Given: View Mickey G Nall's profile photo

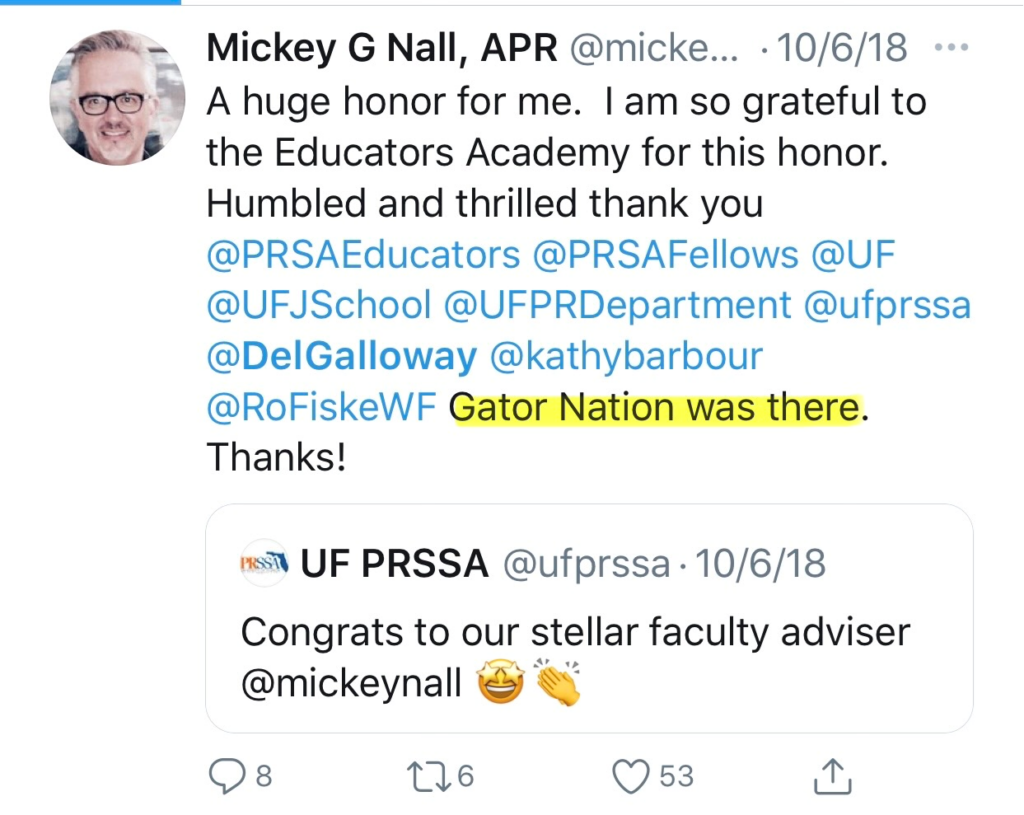Looking at the screenshot, I should pos(117,97).
